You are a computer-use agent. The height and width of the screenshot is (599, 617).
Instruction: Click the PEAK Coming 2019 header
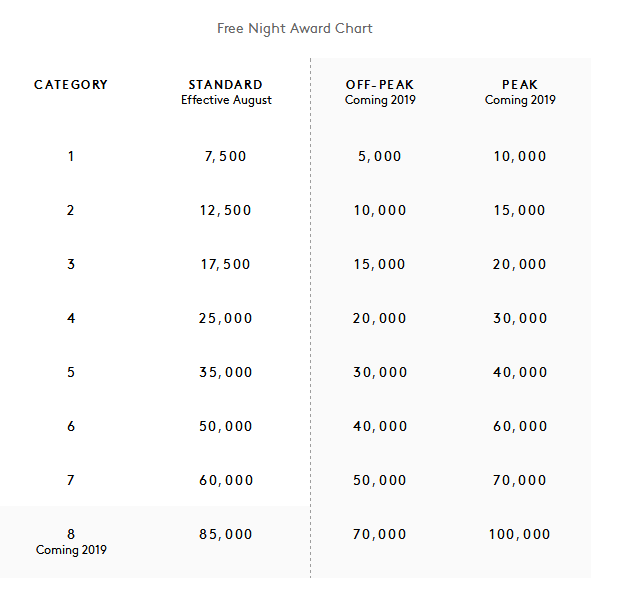(x=520, y=92)
